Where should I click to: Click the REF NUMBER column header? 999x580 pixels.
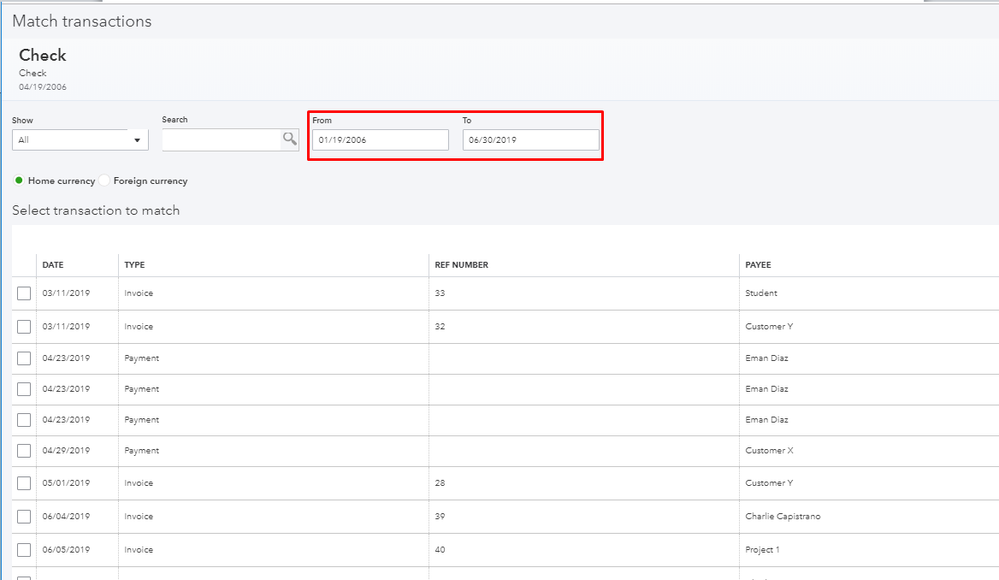(x=461, y=265)
